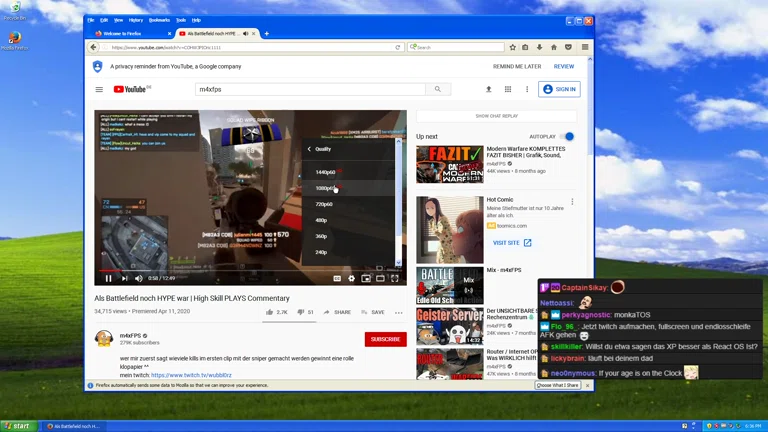Save the page to Pocket

(568, 48)
